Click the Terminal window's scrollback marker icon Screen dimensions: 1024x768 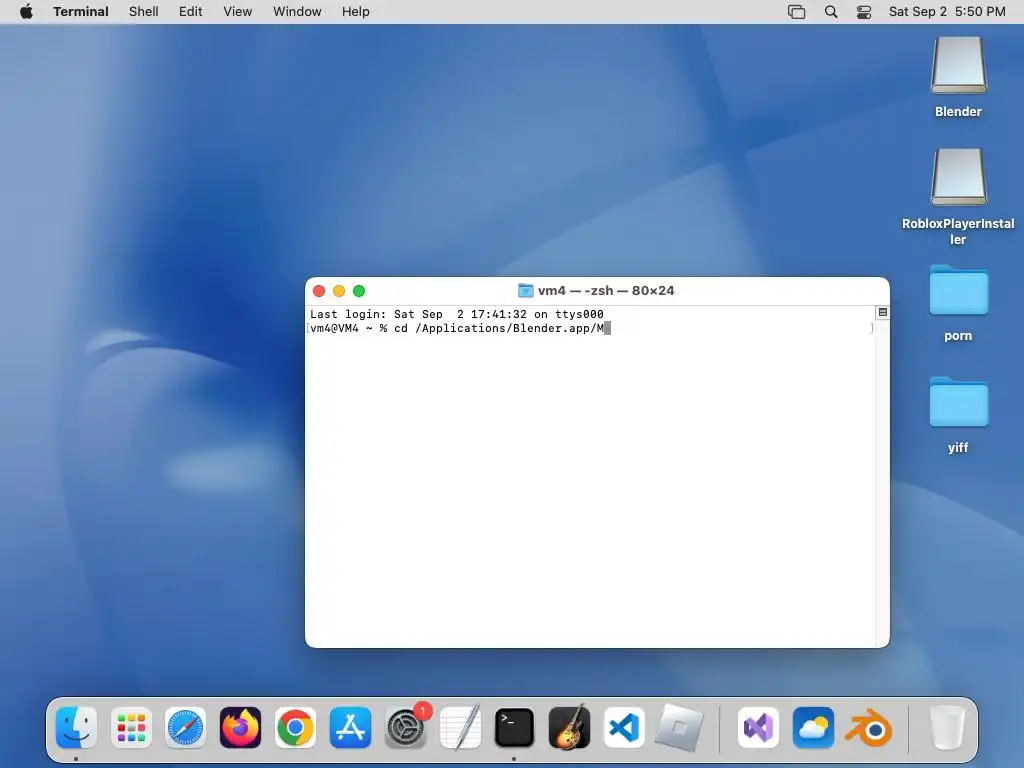pos(882,313)
